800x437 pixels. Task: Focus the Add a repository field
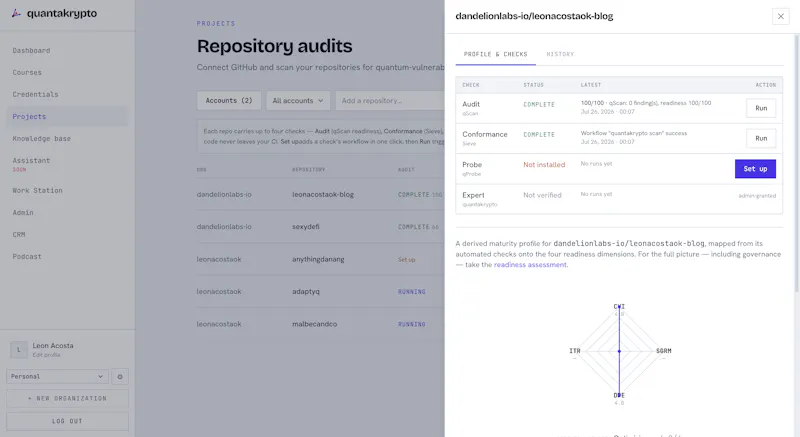(x=390, y=101)
